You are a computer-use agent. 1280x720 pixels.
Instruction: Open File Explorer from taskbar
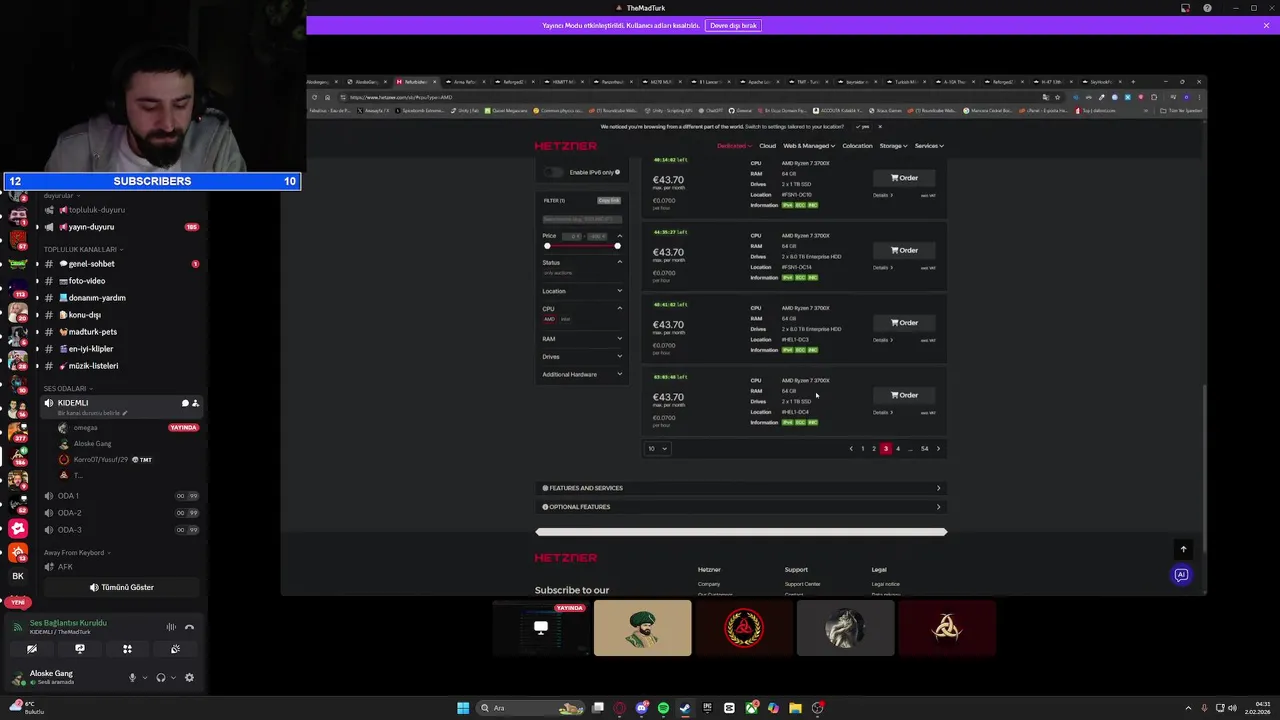point(795,708)
